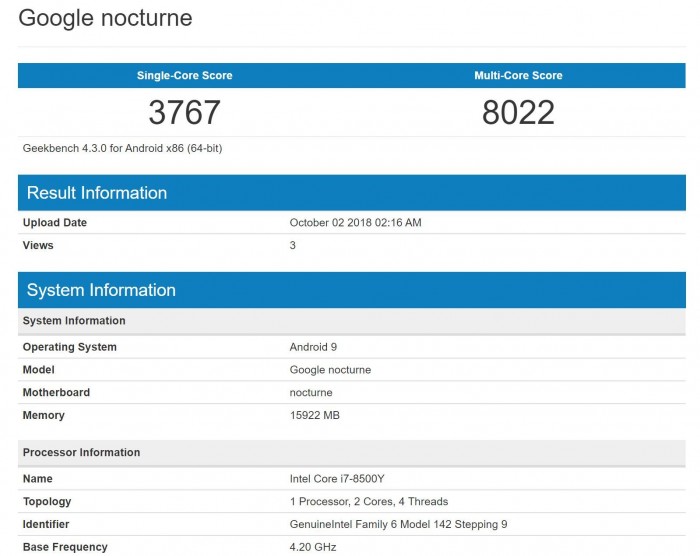The image size is (700, 556).
Task: Click the blue System Information header
Action: (x=352, y=290)
